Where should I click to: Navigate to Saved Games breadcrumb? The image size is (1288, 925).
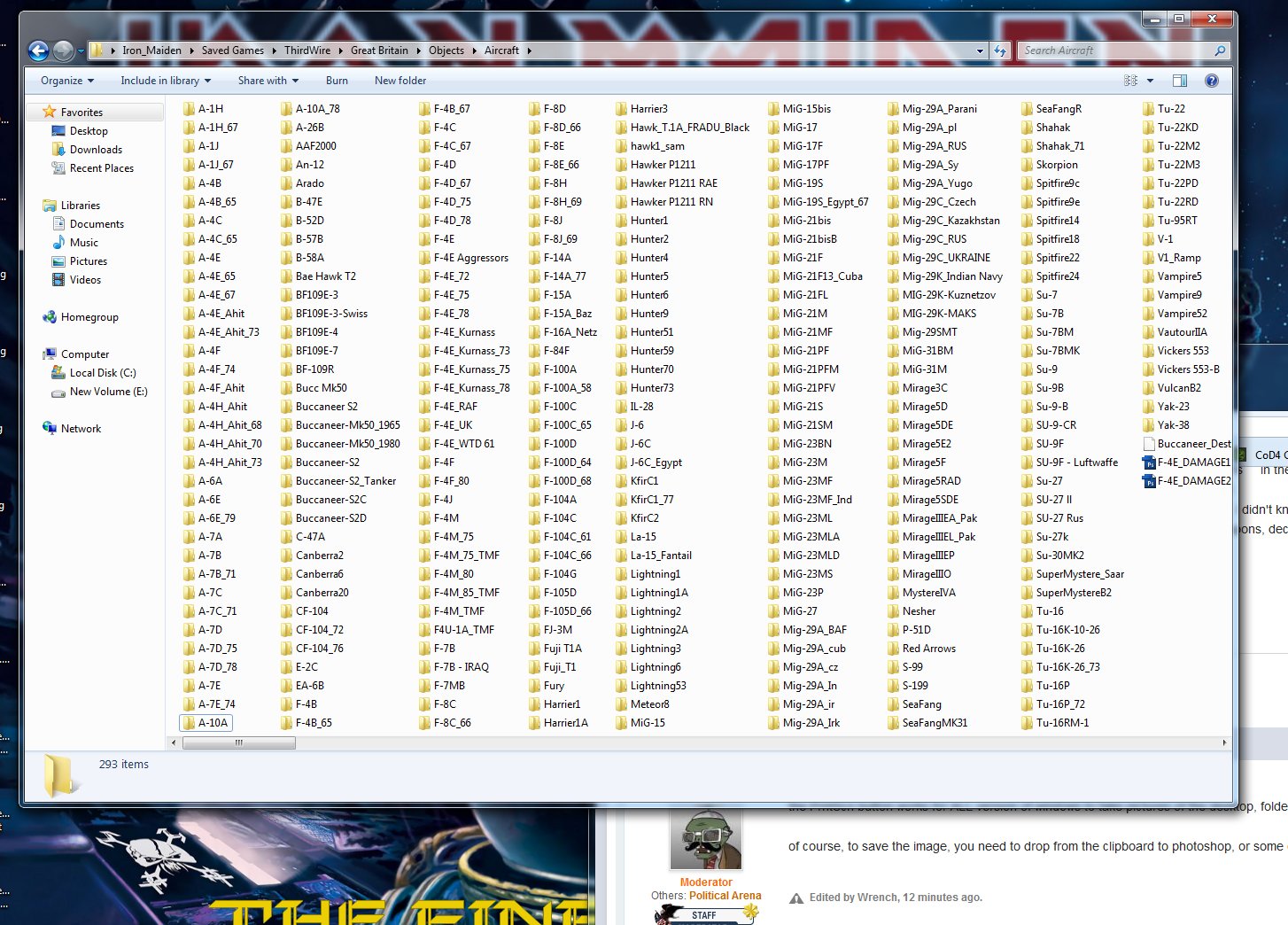232,51
